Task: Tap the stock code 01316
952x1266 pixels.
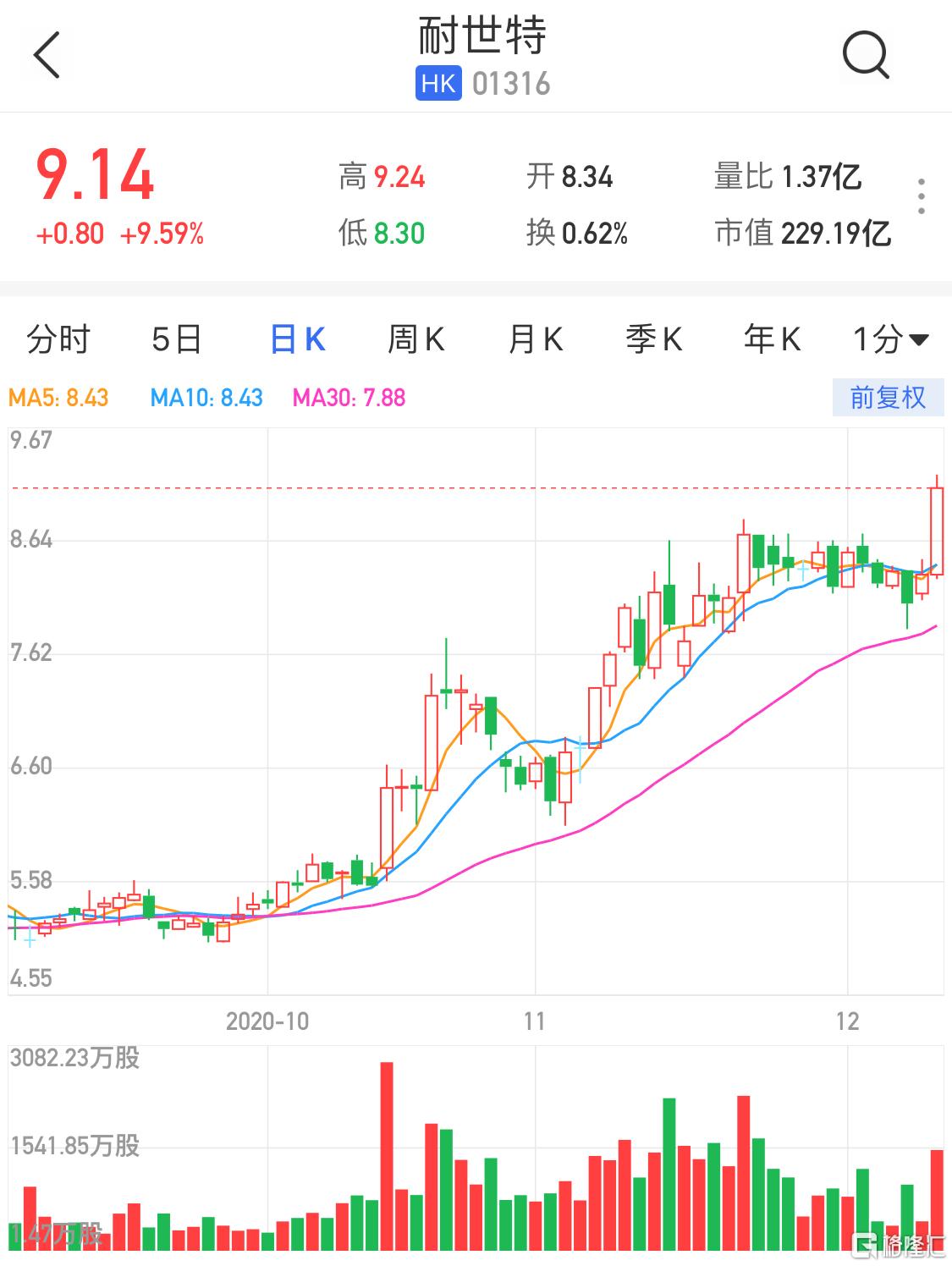Action: click(511, 84)
